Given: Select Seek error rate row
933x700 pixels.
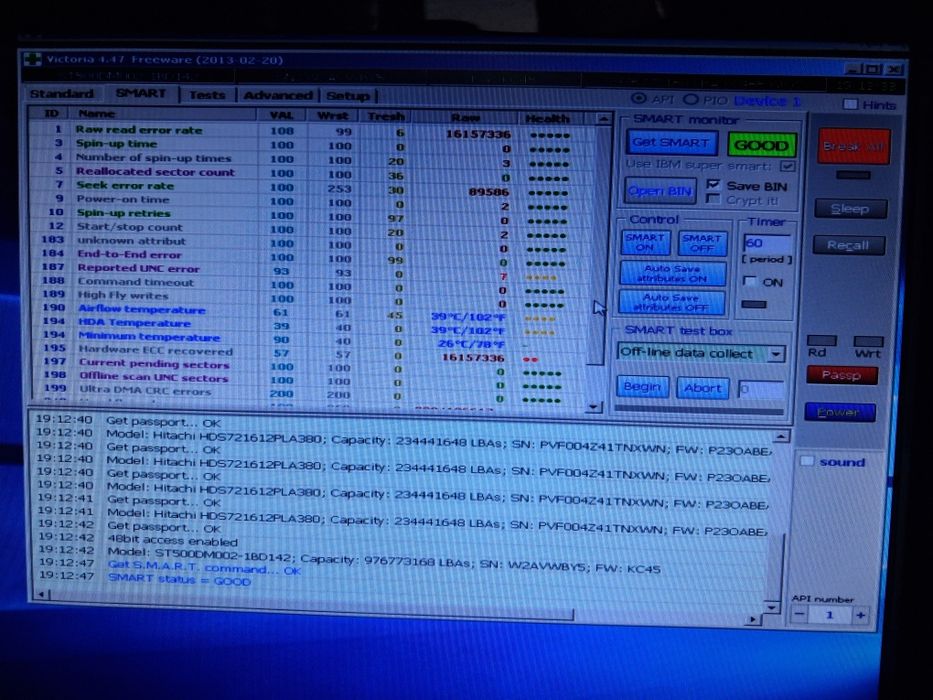Looking at the screenshot, I should coord(308,188).
